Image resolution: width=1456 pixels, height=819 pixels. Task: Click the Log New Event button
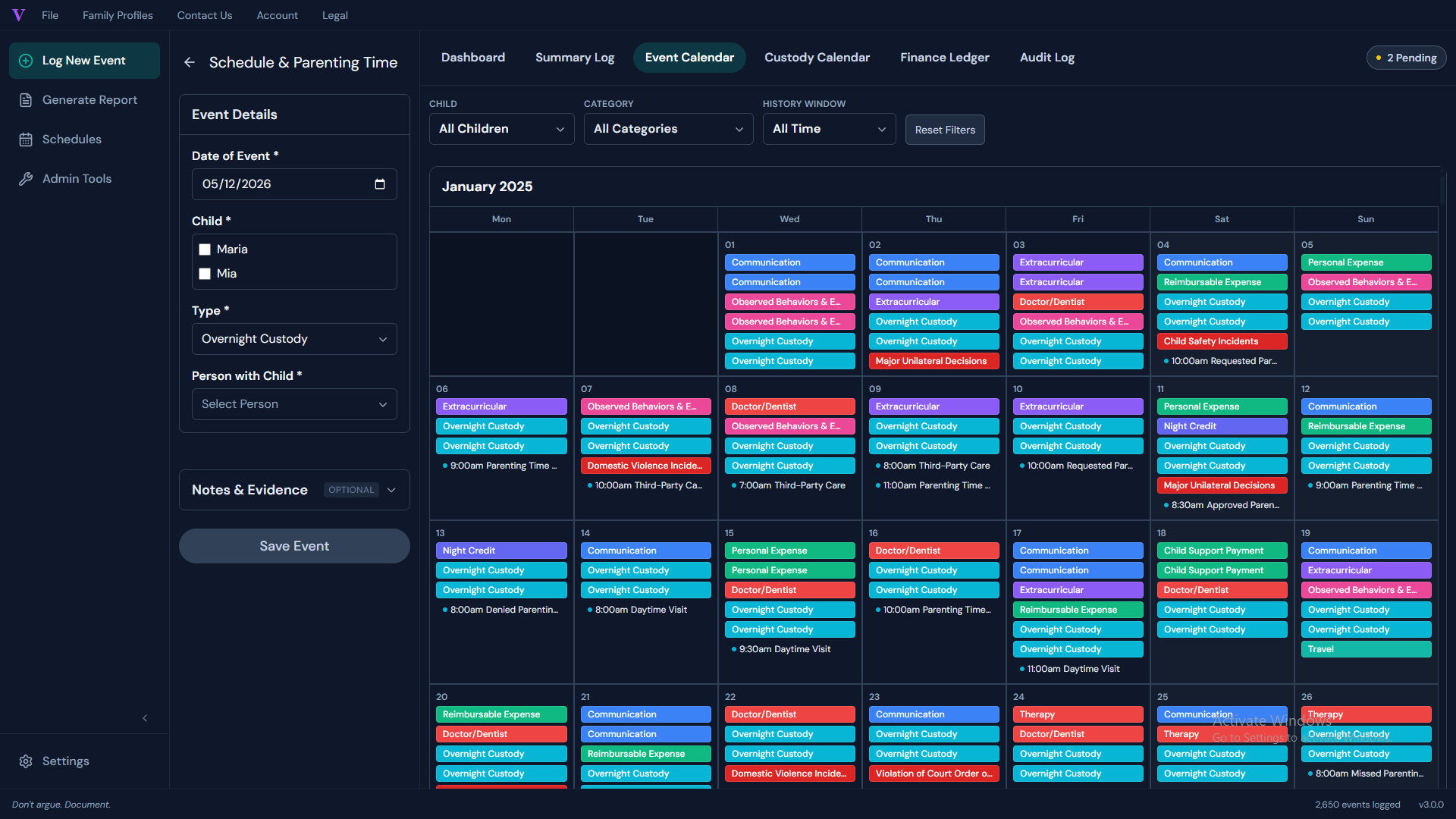pyautogui.click(x=84, y=61)
